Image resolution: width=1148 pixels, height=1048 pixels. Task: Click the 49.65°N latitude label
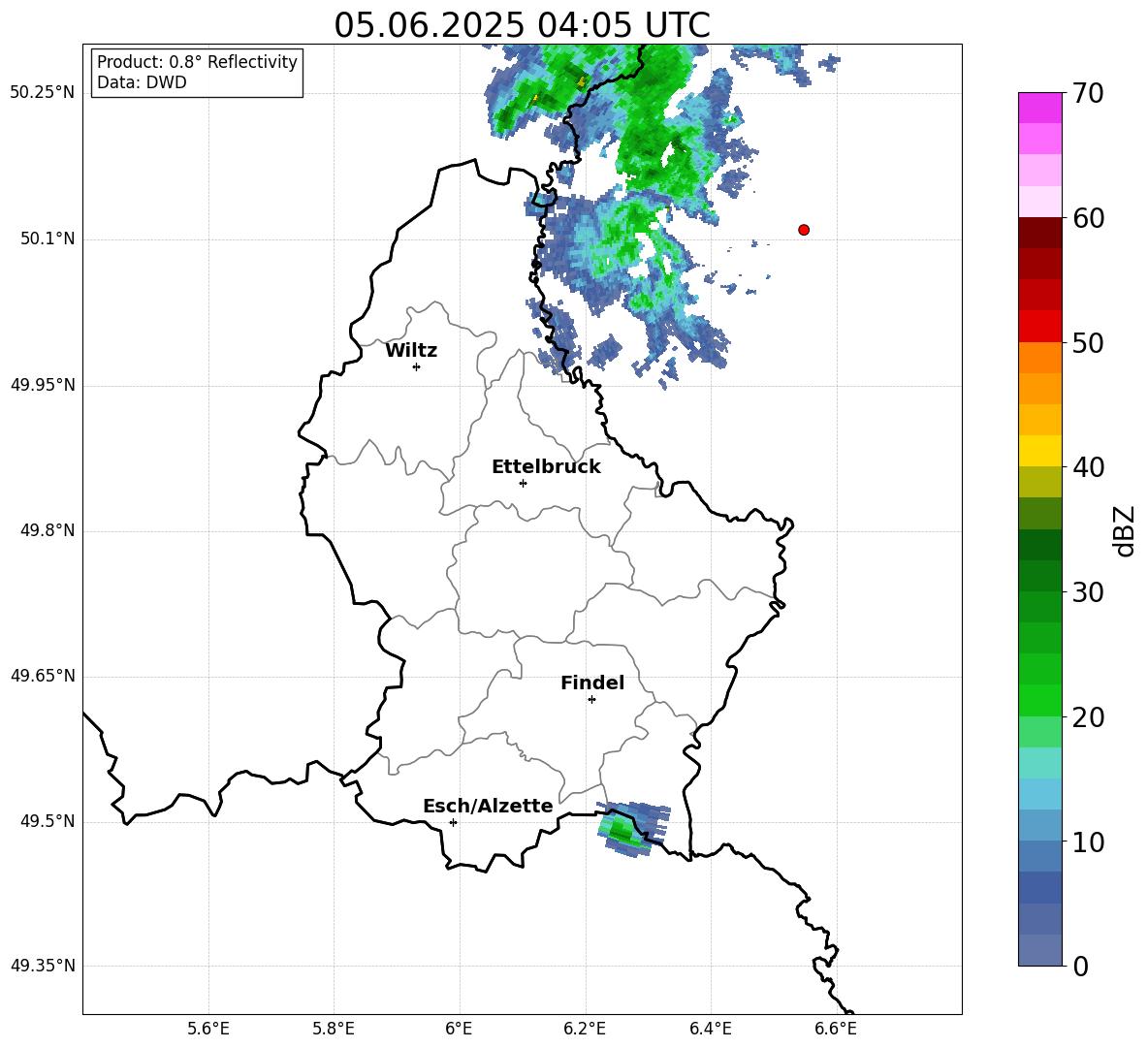click(x=43, y=676)
